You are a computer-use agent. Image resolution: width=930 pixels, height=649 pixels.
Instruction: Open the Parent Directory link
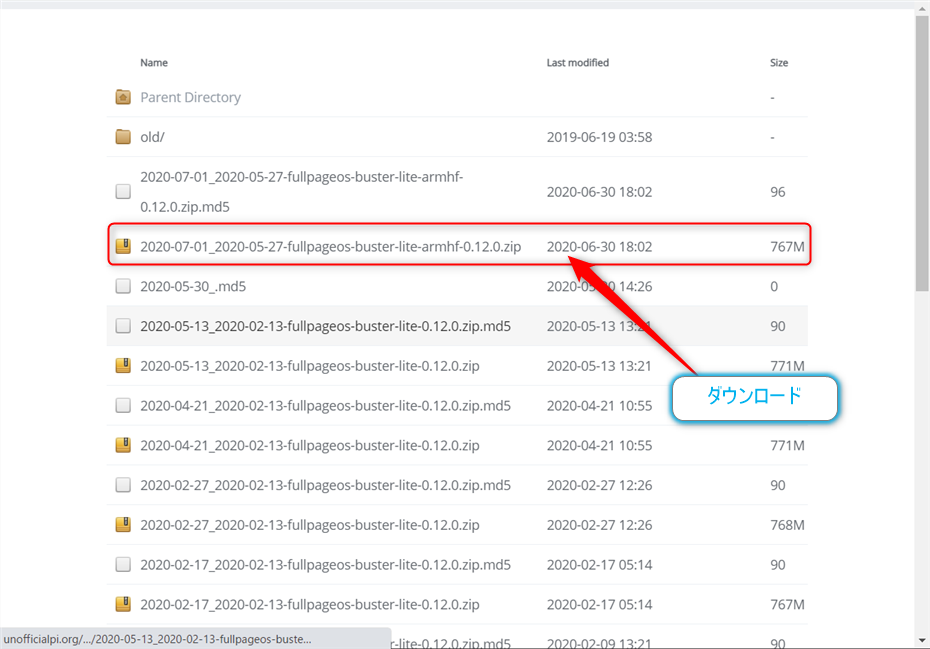[190, 97]
